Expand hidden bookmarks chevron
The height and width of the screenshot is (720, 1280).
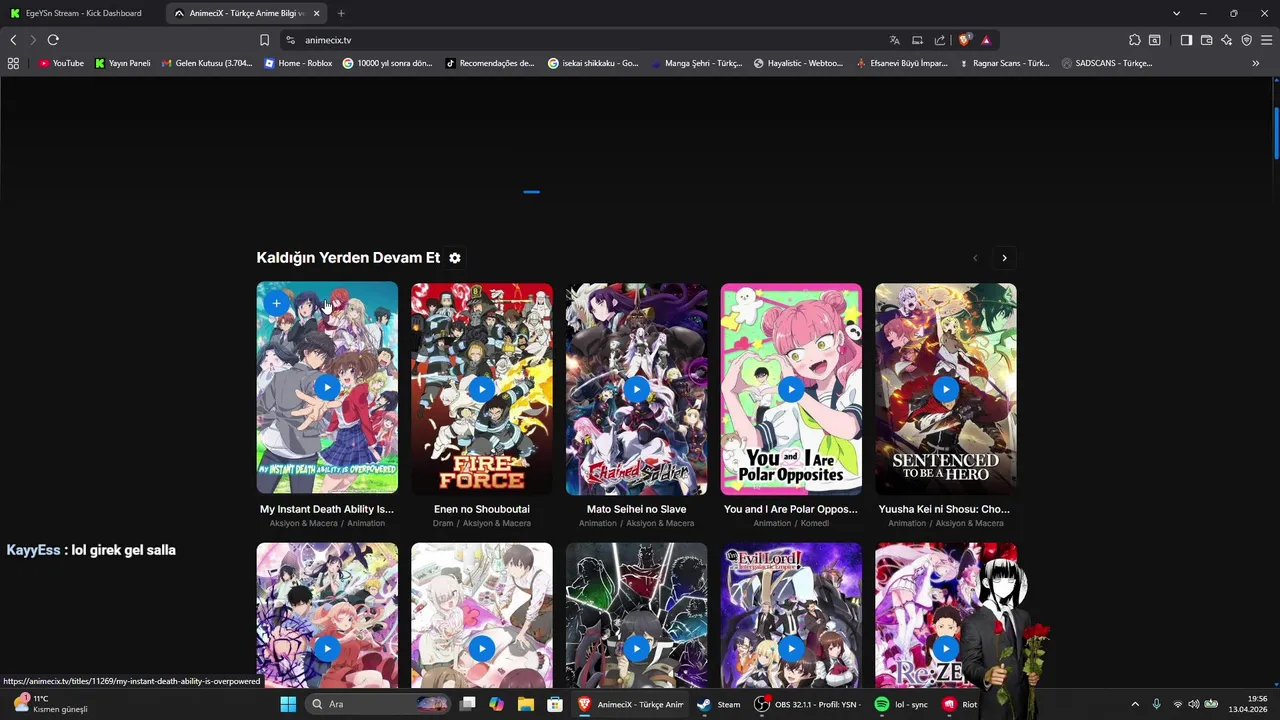pos(1255,63)
